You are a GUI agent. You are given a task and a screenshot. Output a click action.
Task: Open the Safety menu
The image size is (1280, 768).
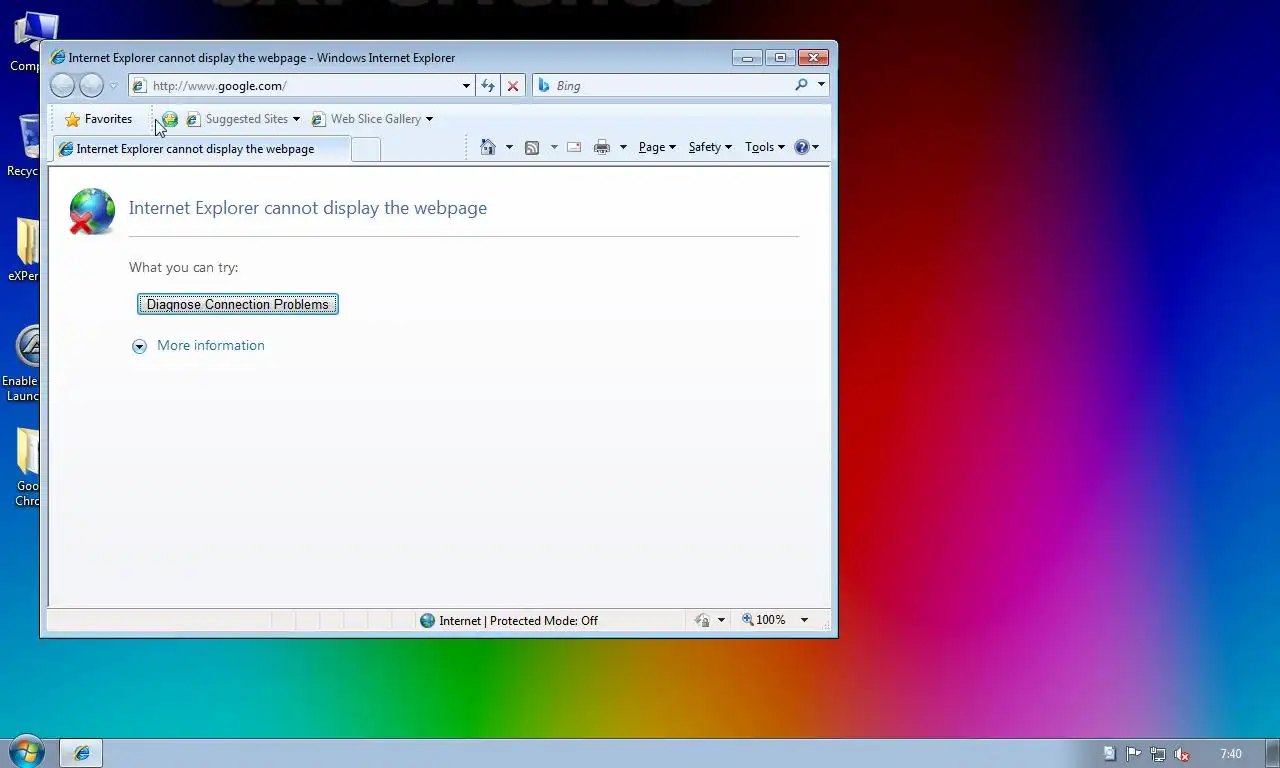point(710,147)
